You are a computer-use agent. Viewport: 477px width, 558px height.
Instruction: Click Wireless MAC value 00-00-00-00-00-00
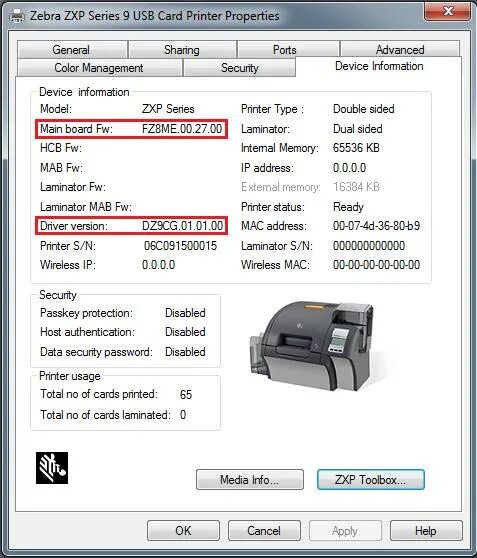[377, 265]
